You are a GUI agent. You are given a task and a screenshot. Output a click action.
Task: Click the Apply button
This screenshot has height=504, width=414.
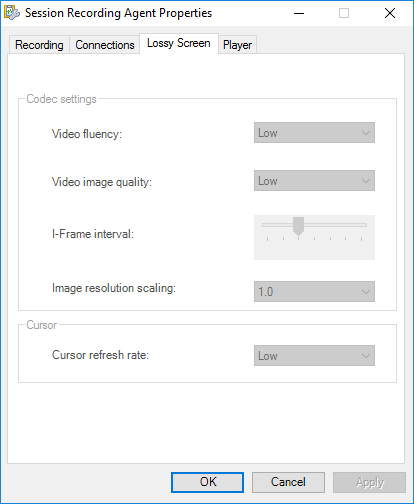click(x=369, y=482)
